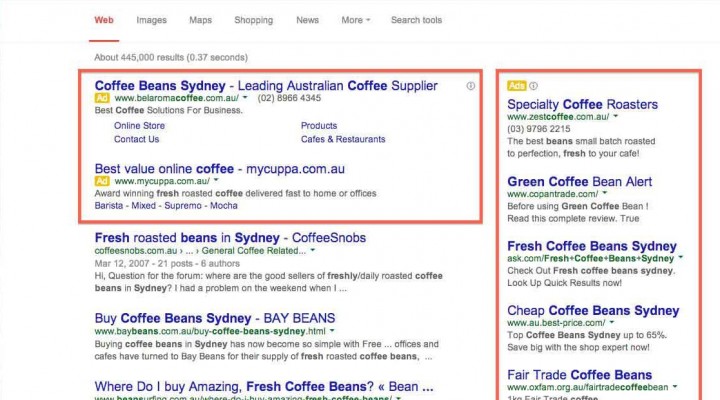This screenshot has height=400, width=720.
Task: Expand arrow next to www.mycuppa.com.au URL
Action: click(216, 180)
